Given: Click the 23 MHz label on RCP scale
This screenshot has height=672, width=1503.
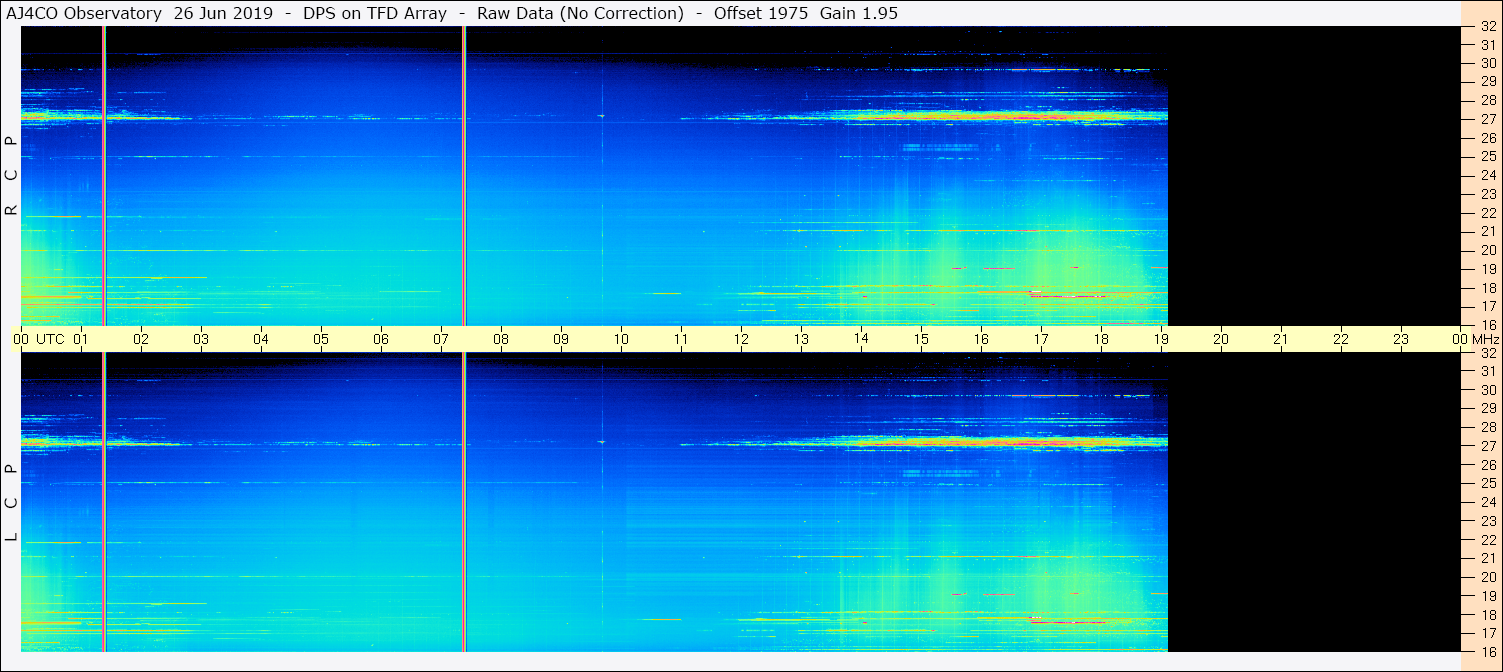Looking at the screenshot, I should coord(1488,194).
